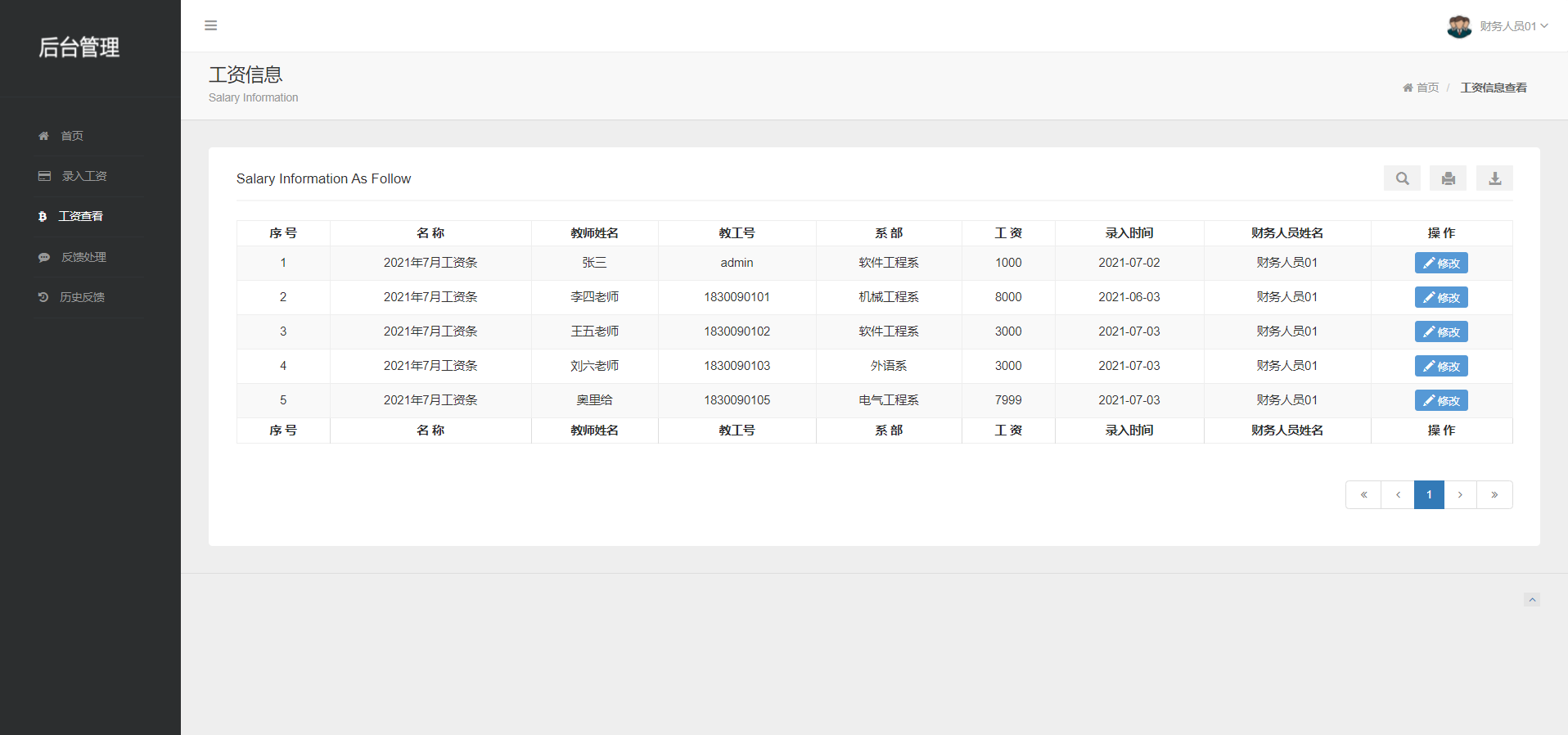Go to the next page of results
This screenshot has width=1568, height=735.
1460,494
